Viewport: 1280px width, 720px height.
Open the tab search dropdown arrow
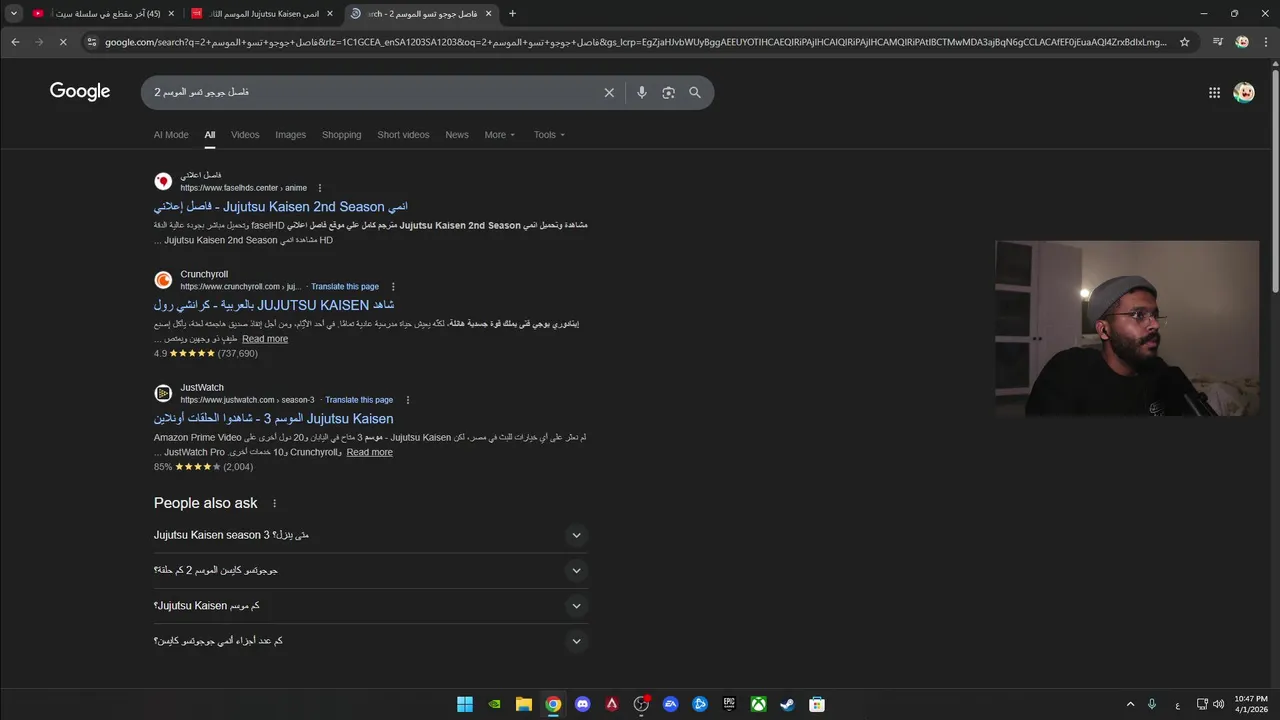14,13
